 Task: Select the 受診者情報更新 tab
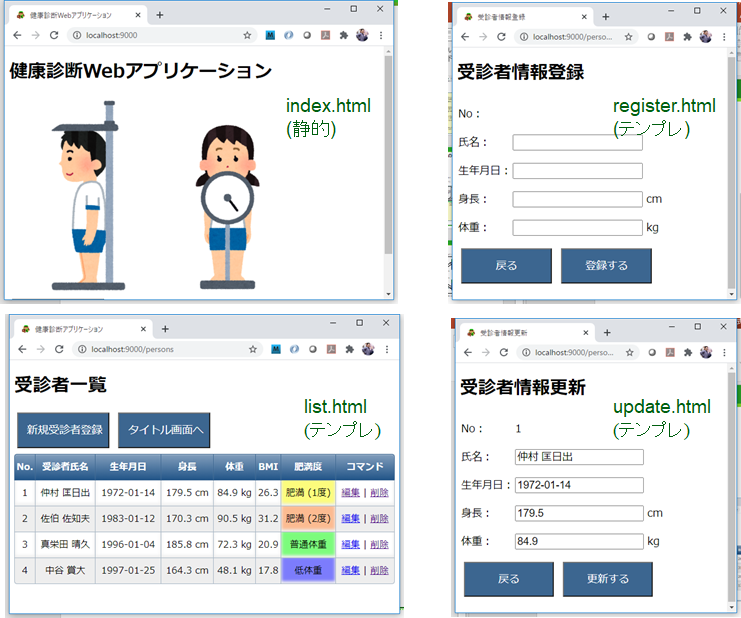point(520,332)
